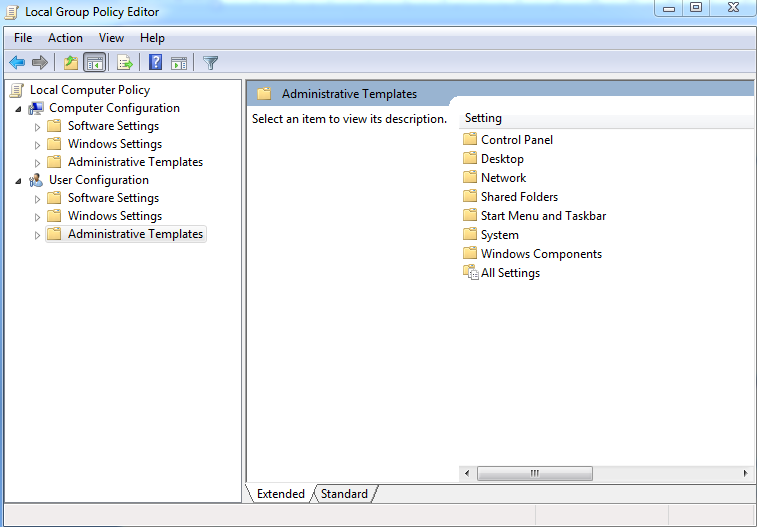Click the Start Menu and Taskbar folder icon
The height and width of the screenshot is (527, 757).
[470, 215]
